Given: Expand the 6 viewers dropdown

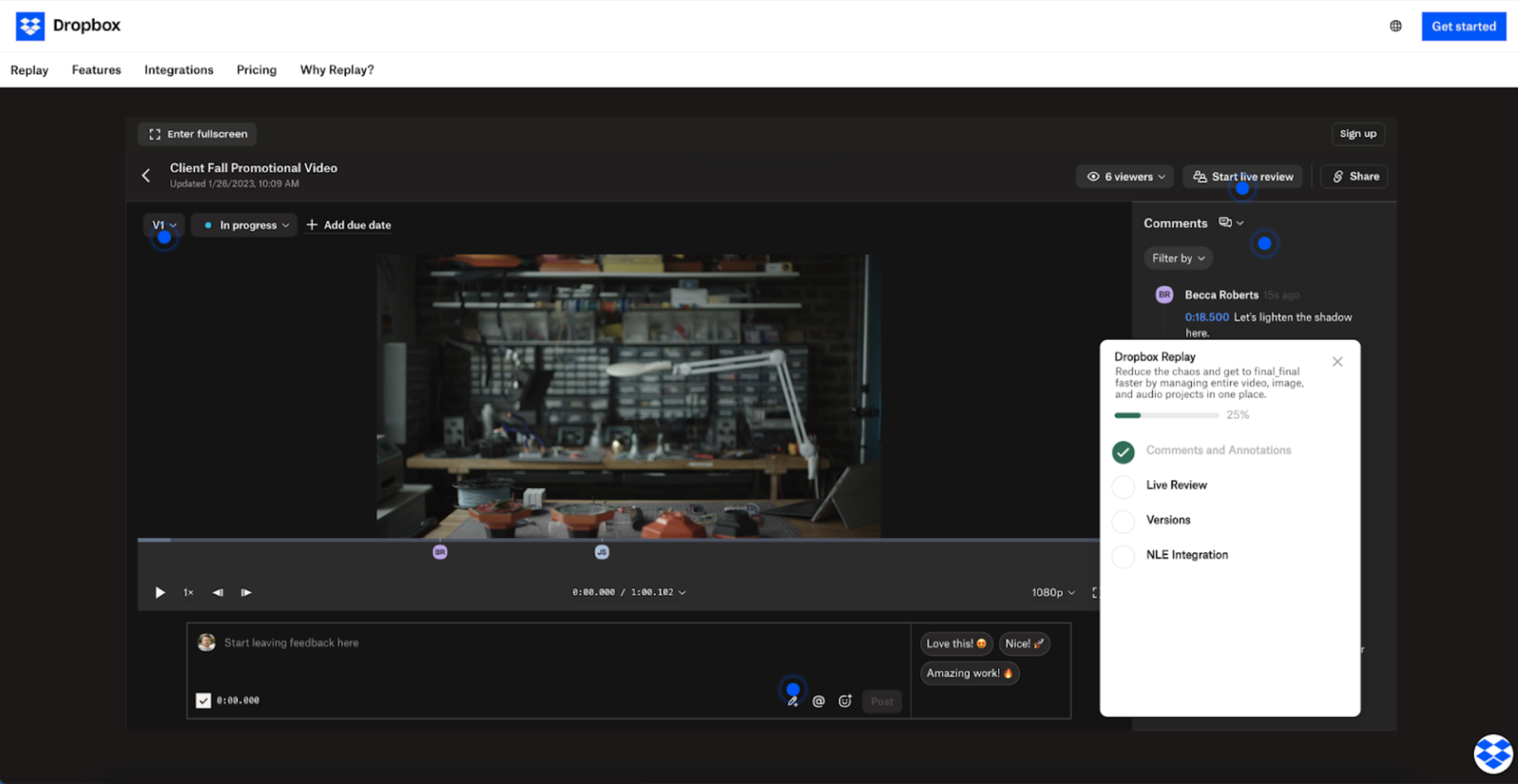Looking at the screenshot, I should coord(1125,177).
